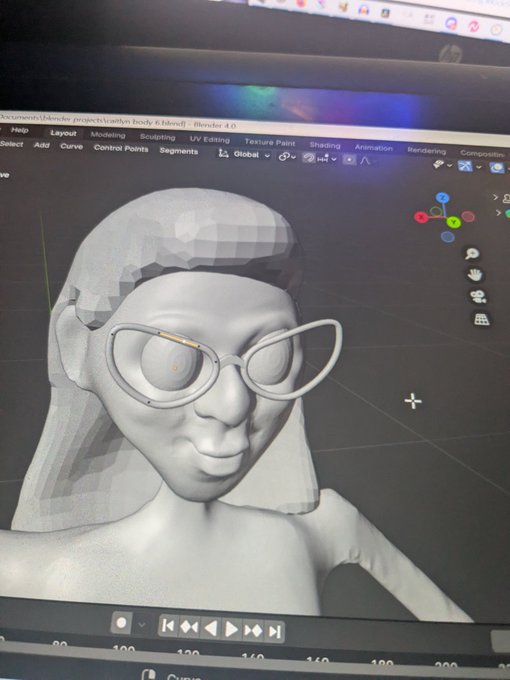Click the blue Z axis on the gizmo
Screen dimensions: 510x680
[x=442, y=198]
